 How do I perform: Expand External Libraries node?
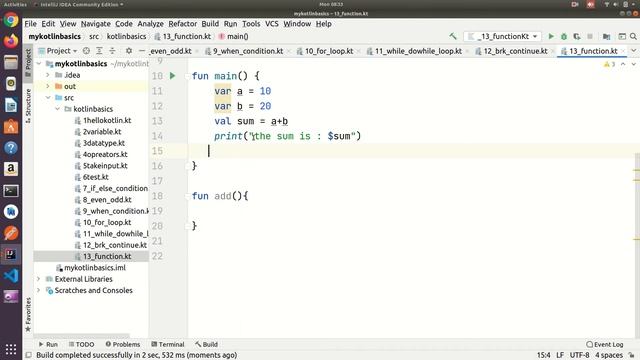coord(38,279)
